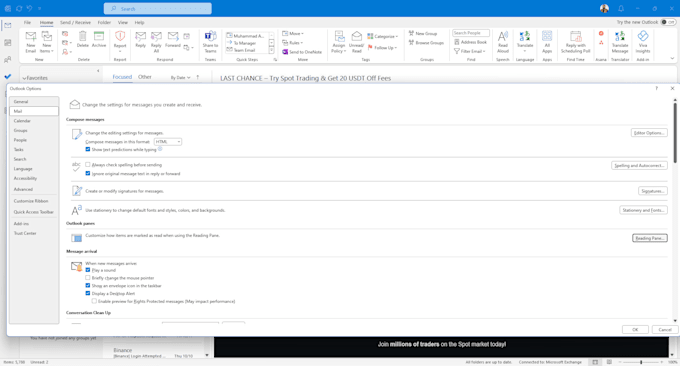The image size is (680, 366).
Task: Click the Share to Teams icon
Action: [210, 36]
